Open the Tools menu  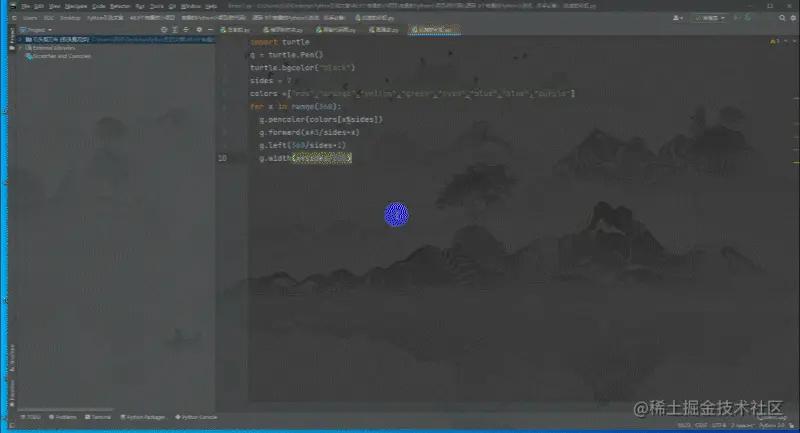coord(157,6)
